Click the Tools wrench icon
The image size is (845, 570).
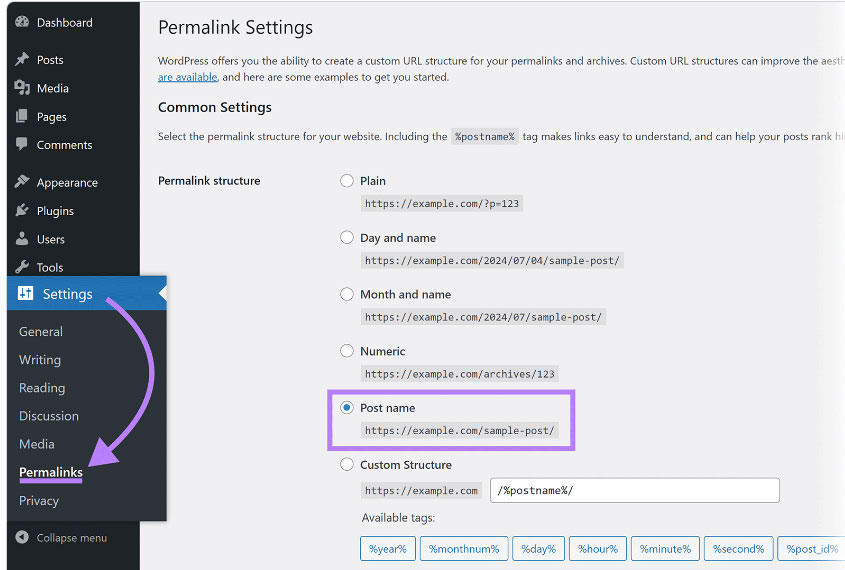(x=22, y=267)
